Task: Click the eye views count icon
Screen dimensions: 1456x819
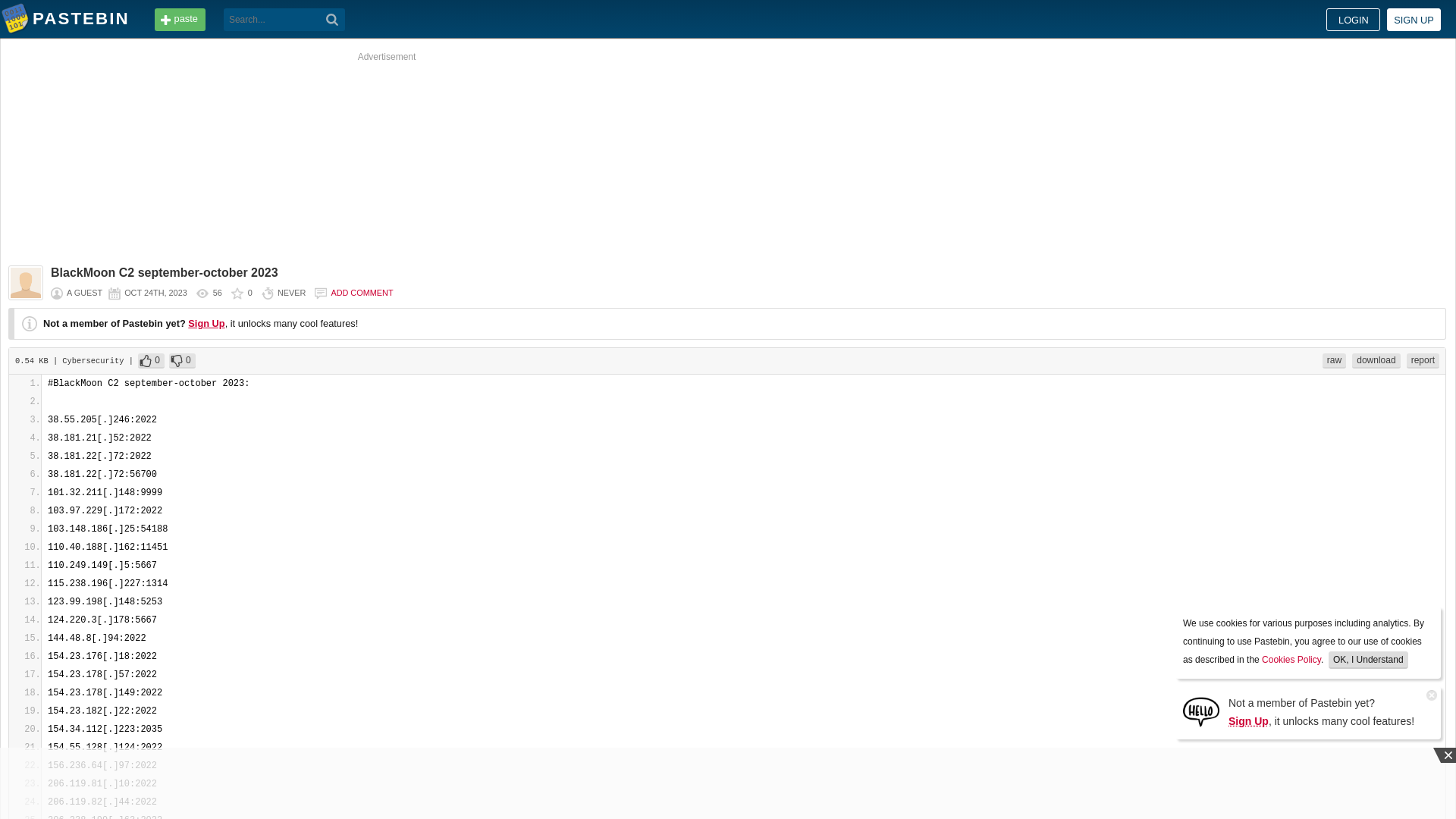Action: 203,294
